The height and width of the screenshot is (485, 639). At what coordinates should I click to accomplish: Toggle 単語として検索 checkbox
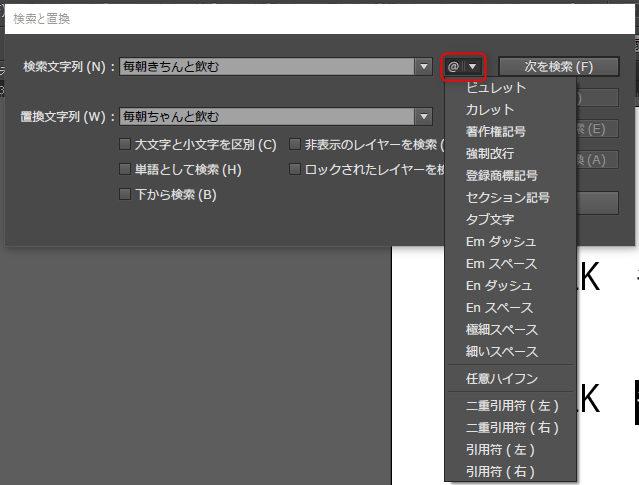coord(125,170)
